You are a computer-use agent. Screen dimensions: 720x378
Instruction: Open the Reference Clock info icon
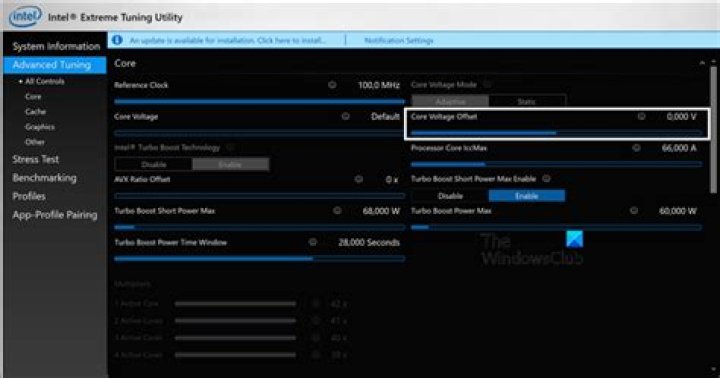pos(332,85)
